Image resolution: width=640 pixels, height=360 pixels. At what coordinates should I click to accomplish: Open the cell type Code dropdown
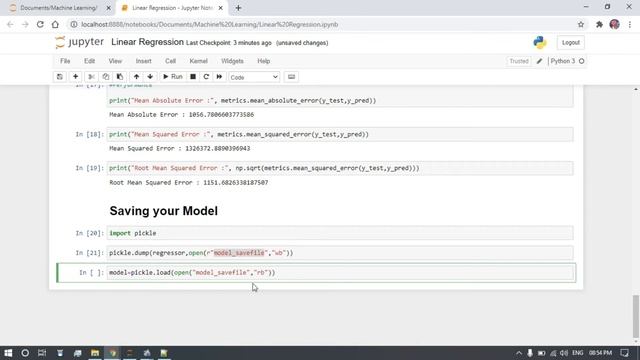254,77
